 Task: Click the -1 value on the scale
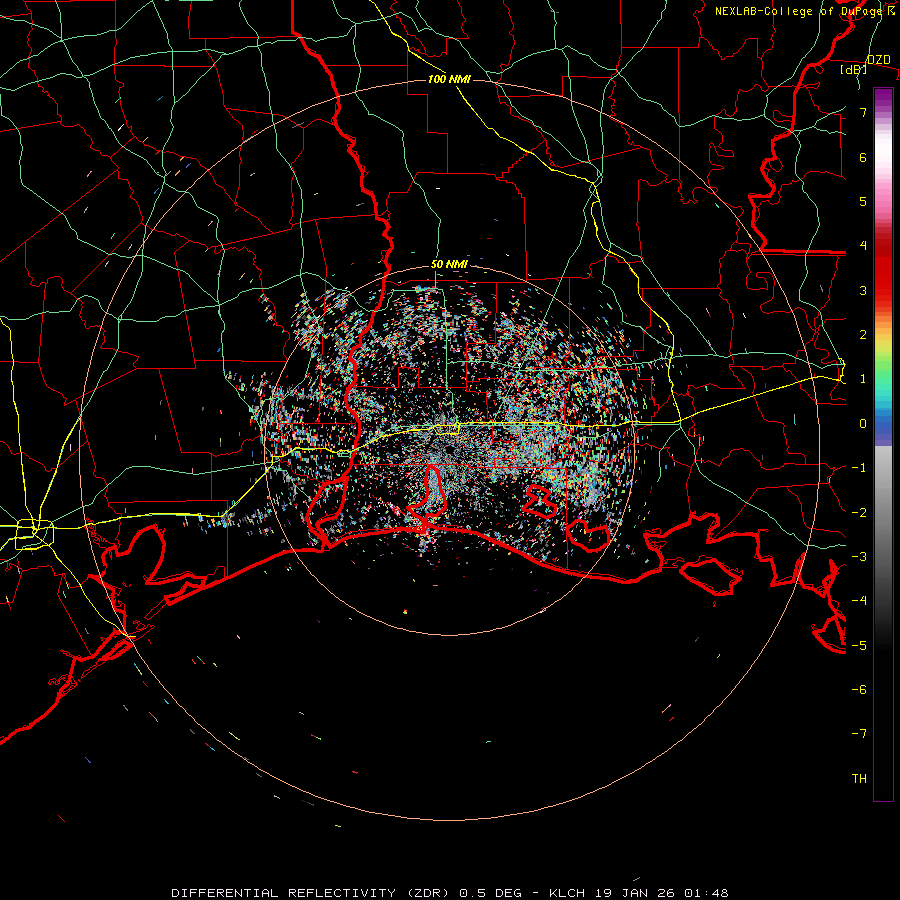point(859,468)
